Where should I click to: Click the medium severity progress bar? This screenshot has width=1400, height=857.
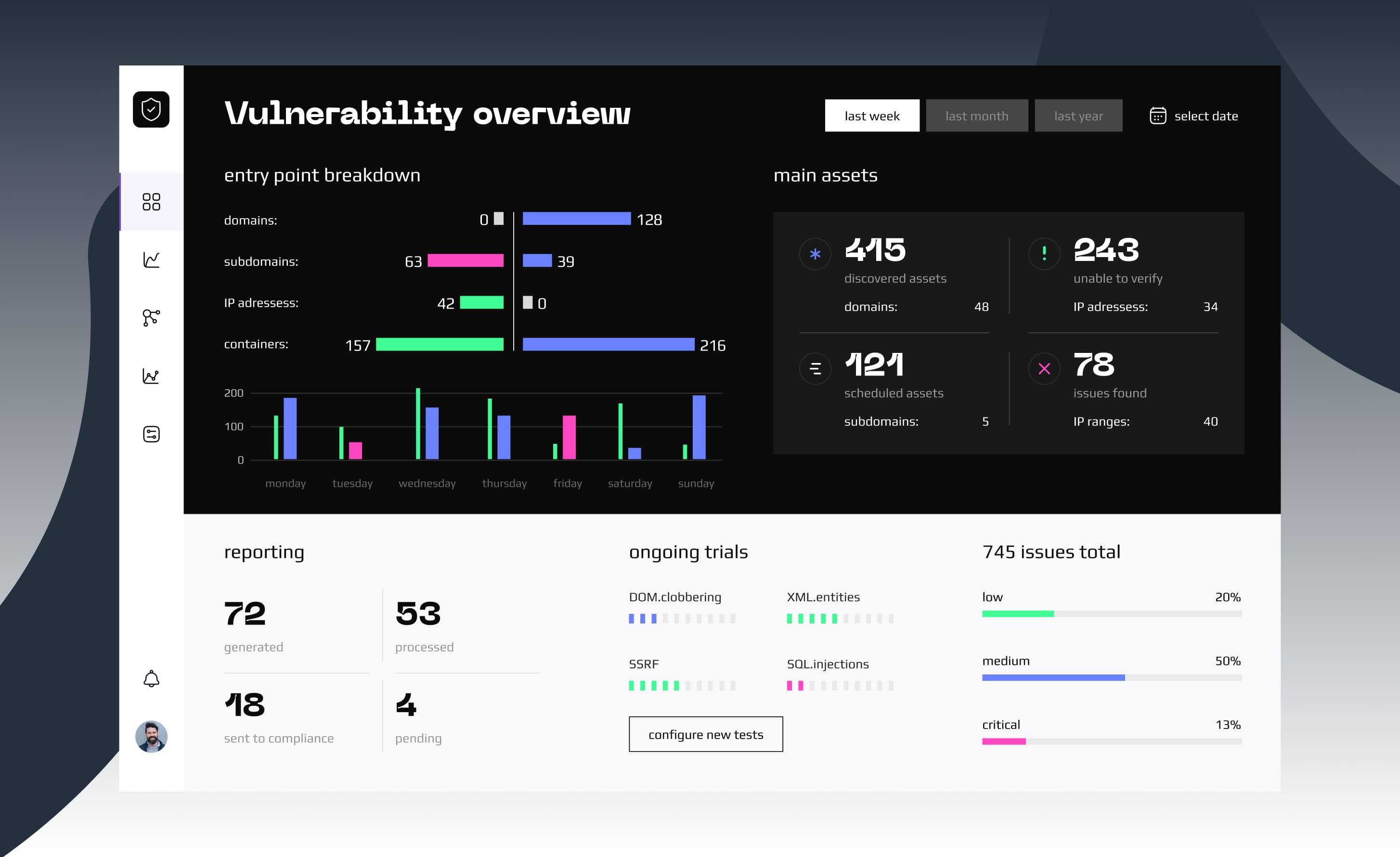coord(1111,677)
